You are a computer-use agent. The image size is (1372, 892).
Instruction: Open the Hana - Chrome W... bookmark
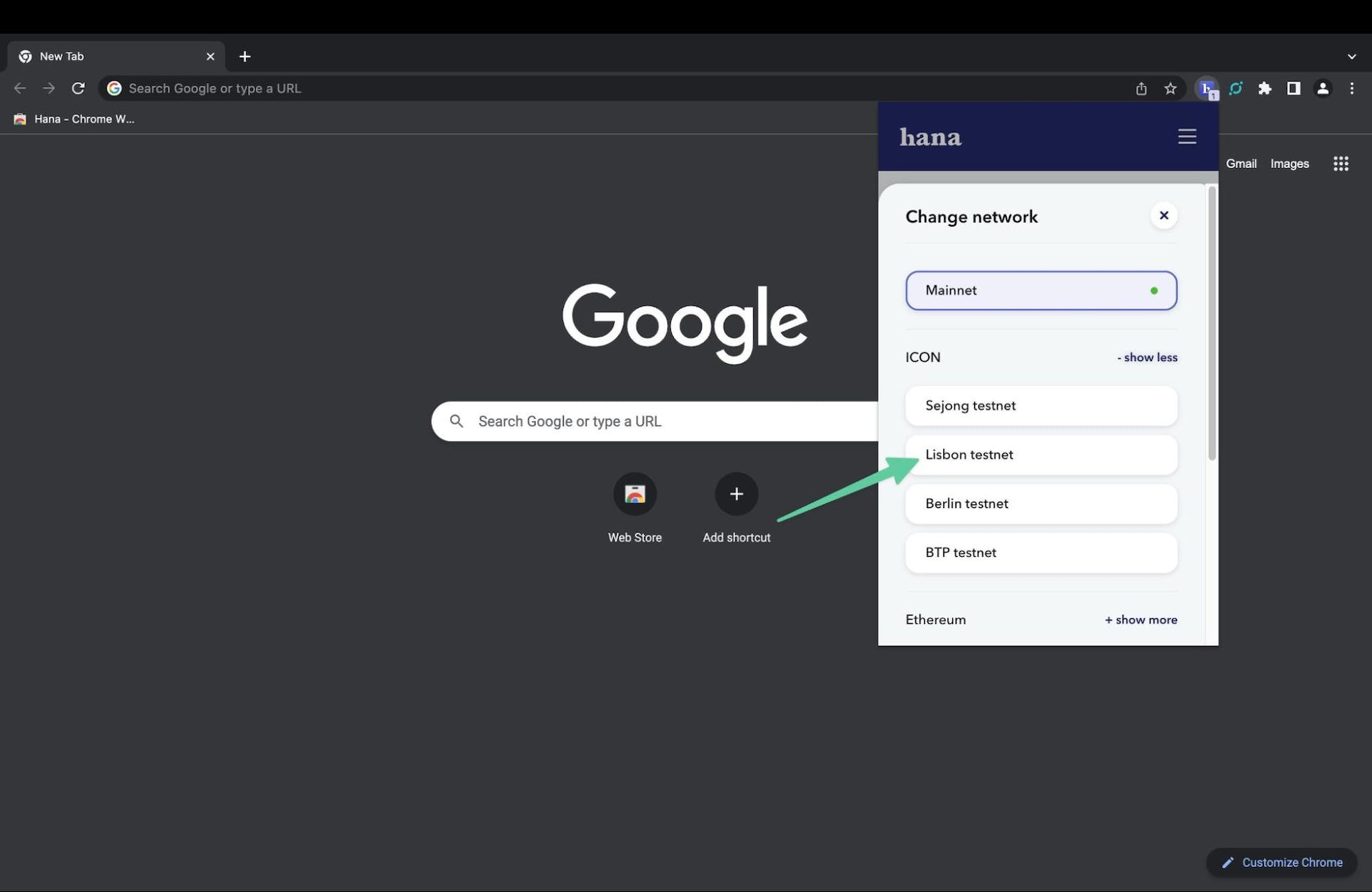point(74,119)
